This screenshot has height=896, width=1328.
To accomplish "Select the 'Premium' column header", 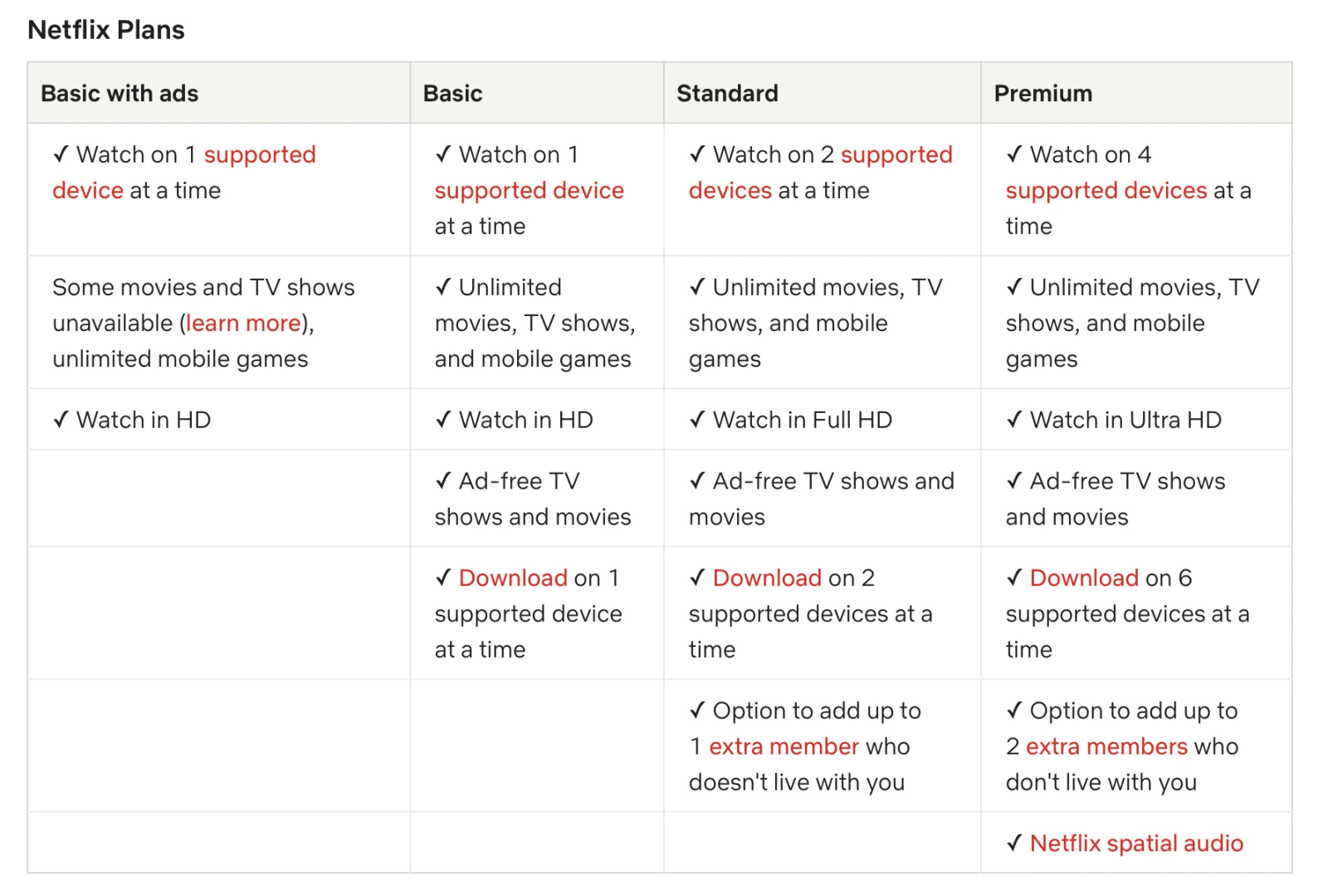I will pyautogui.click(x=1042, y=94).
